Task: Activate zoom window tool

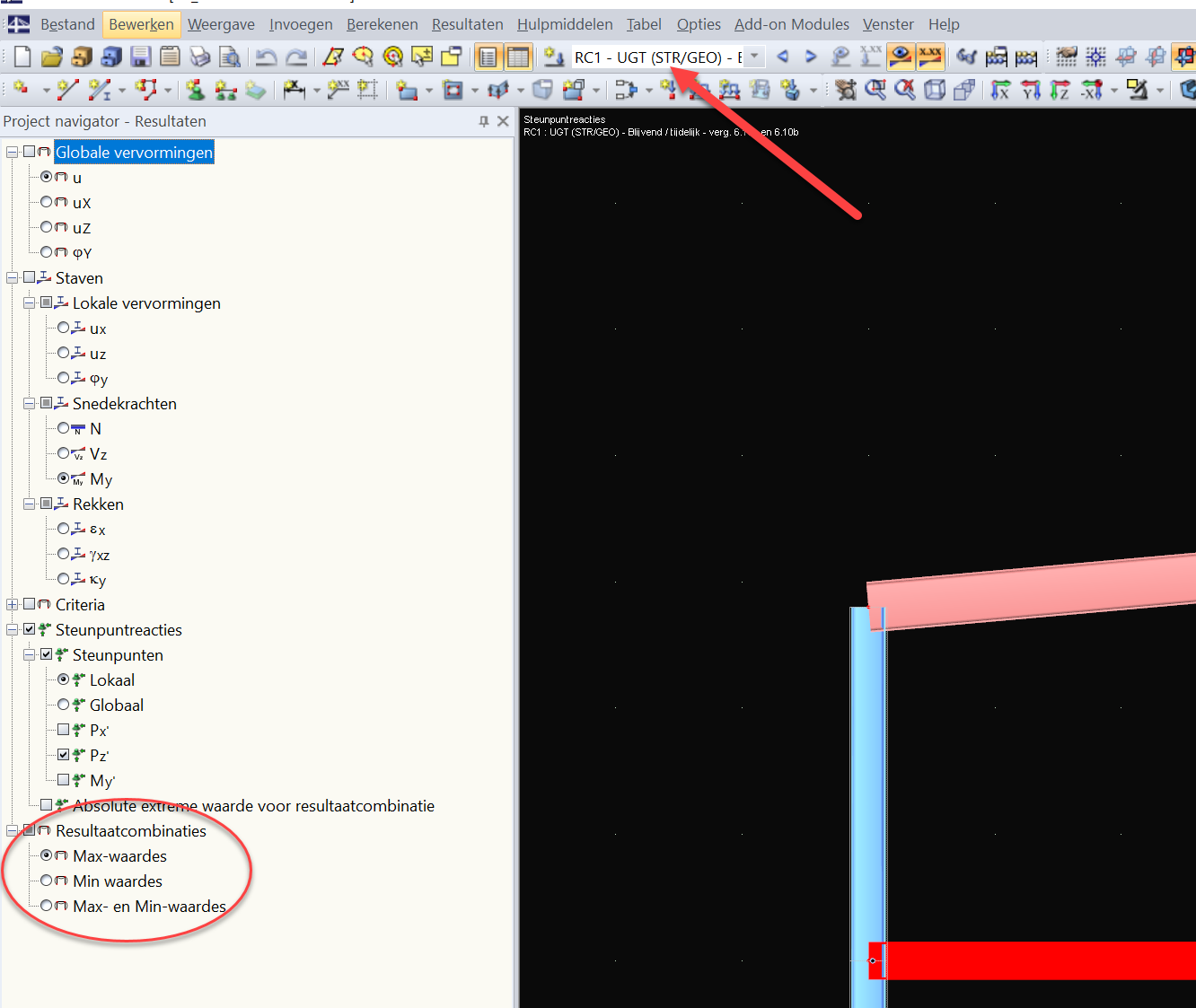Action: click(875, 89)
